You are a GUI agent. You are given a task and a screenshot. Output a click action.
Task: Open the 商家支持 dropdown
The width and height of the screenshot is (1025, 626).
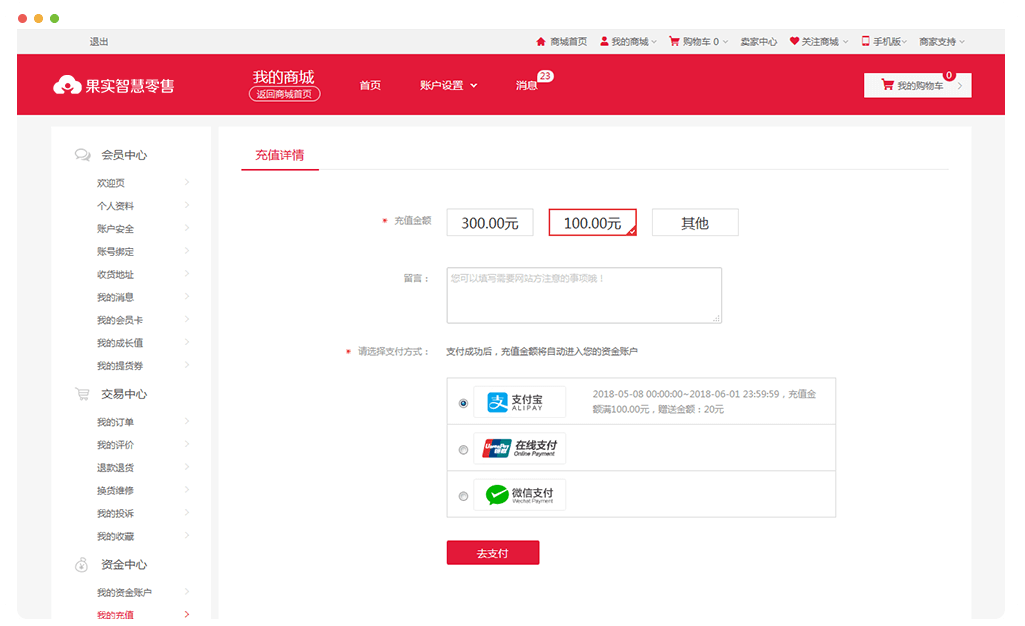coord(938,41)
